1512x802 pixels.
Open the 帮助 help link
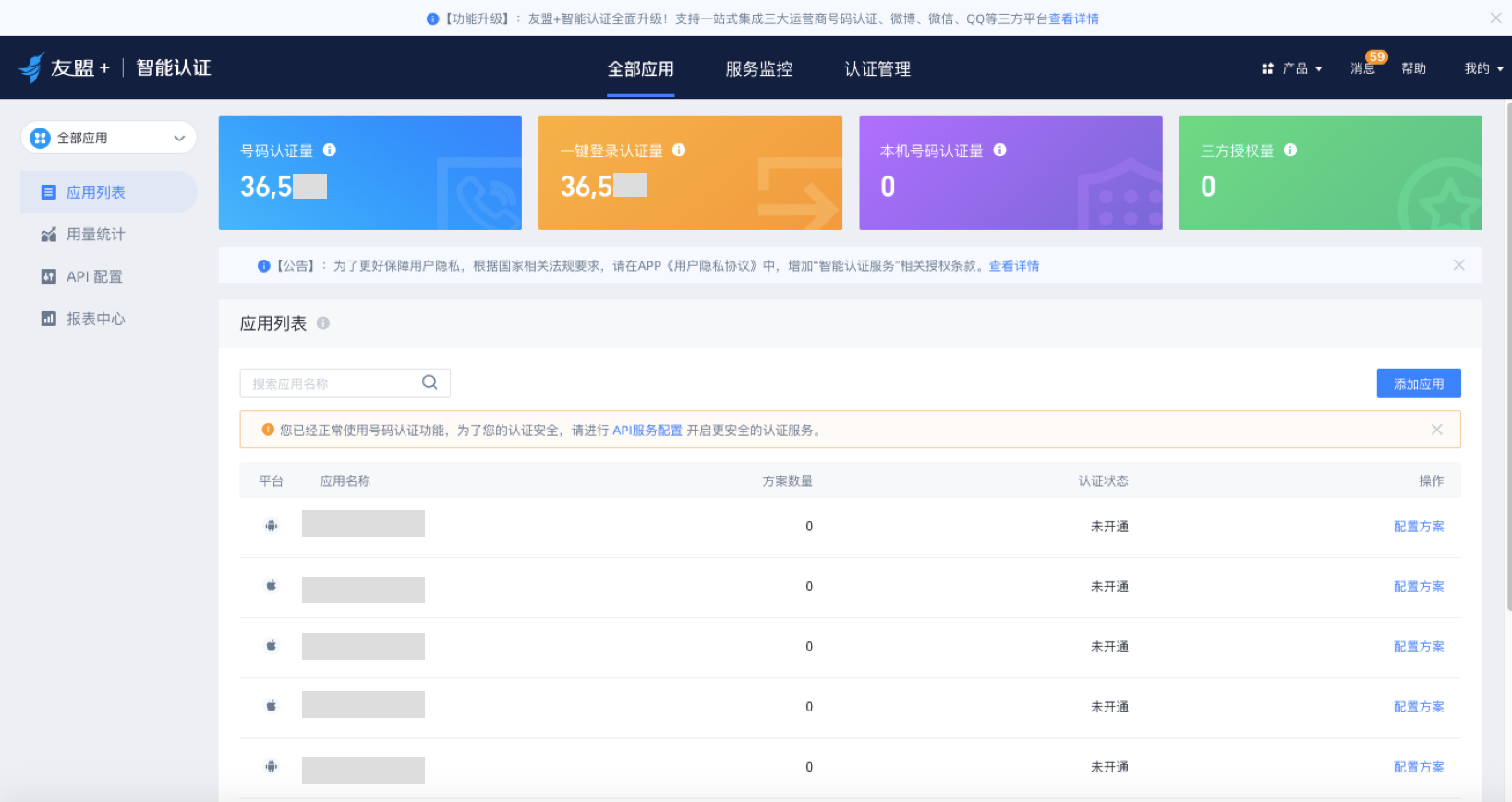click(1413, 68)
